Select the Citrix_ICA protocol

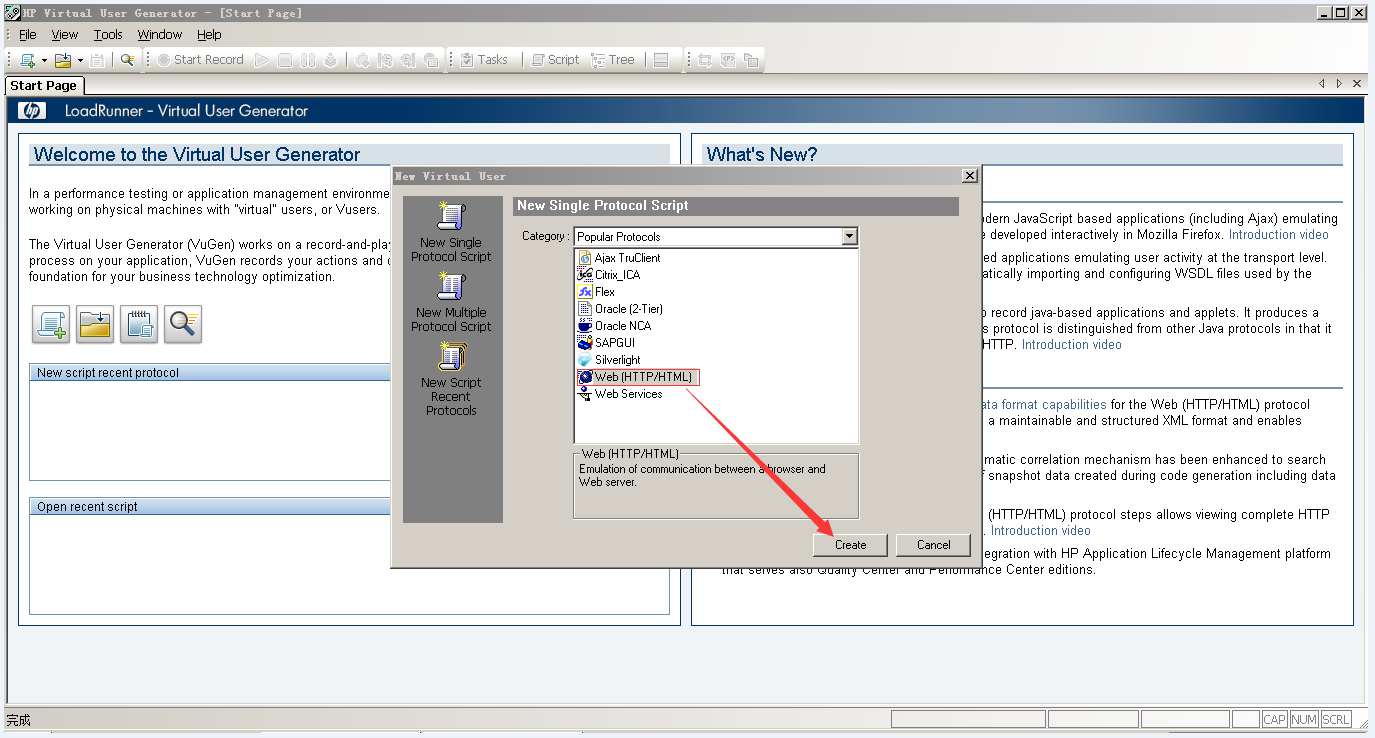[609, 275]
